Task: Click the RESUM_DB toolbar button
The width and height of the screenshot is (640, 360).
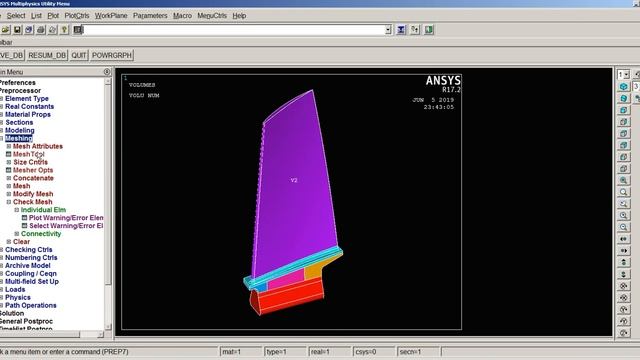Action: pyautogui.click(x=47, y=56)
